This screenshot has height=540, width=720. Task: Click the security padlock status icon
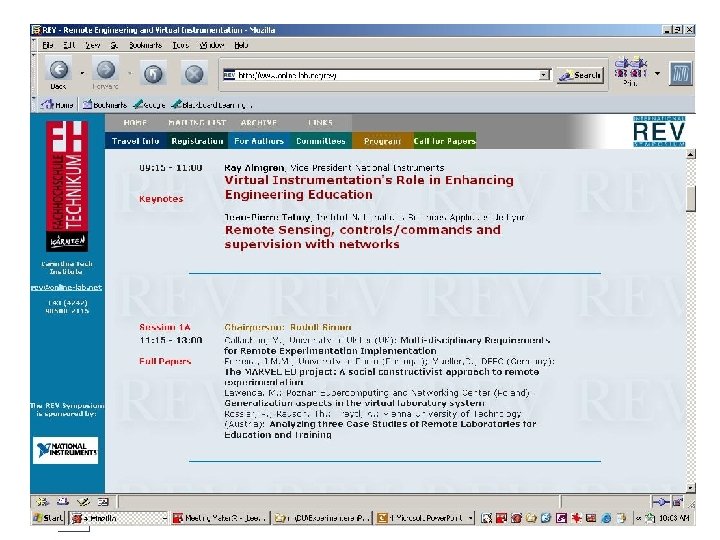pyautogui.click(x=677, y=502)
